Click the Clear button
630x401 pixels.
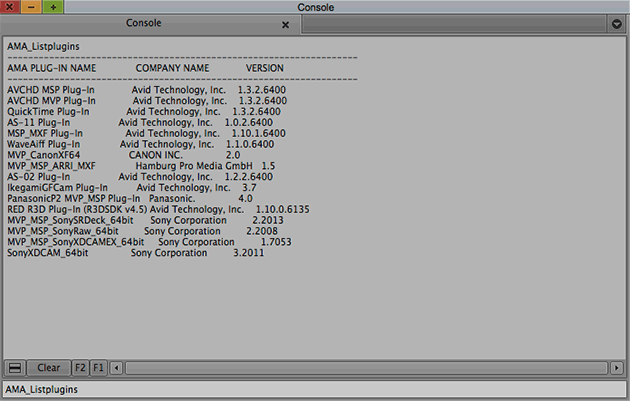(x=49, y=368)
